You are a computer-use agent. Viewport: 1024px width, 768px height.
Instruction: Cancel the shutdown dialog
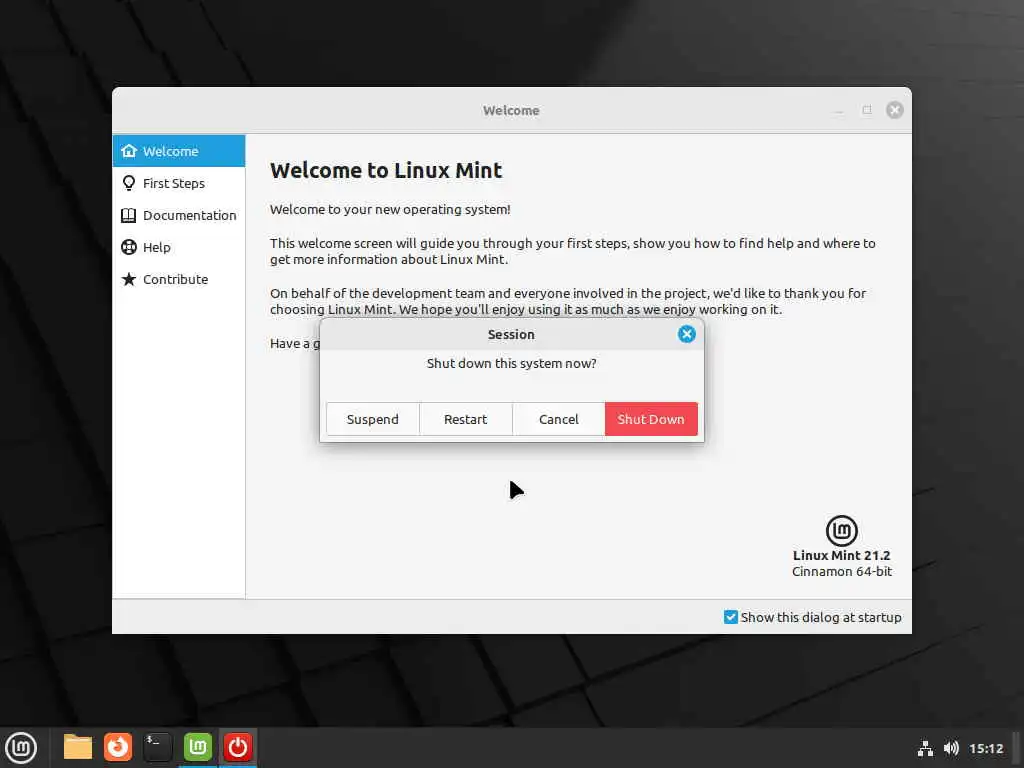[558, 419]
